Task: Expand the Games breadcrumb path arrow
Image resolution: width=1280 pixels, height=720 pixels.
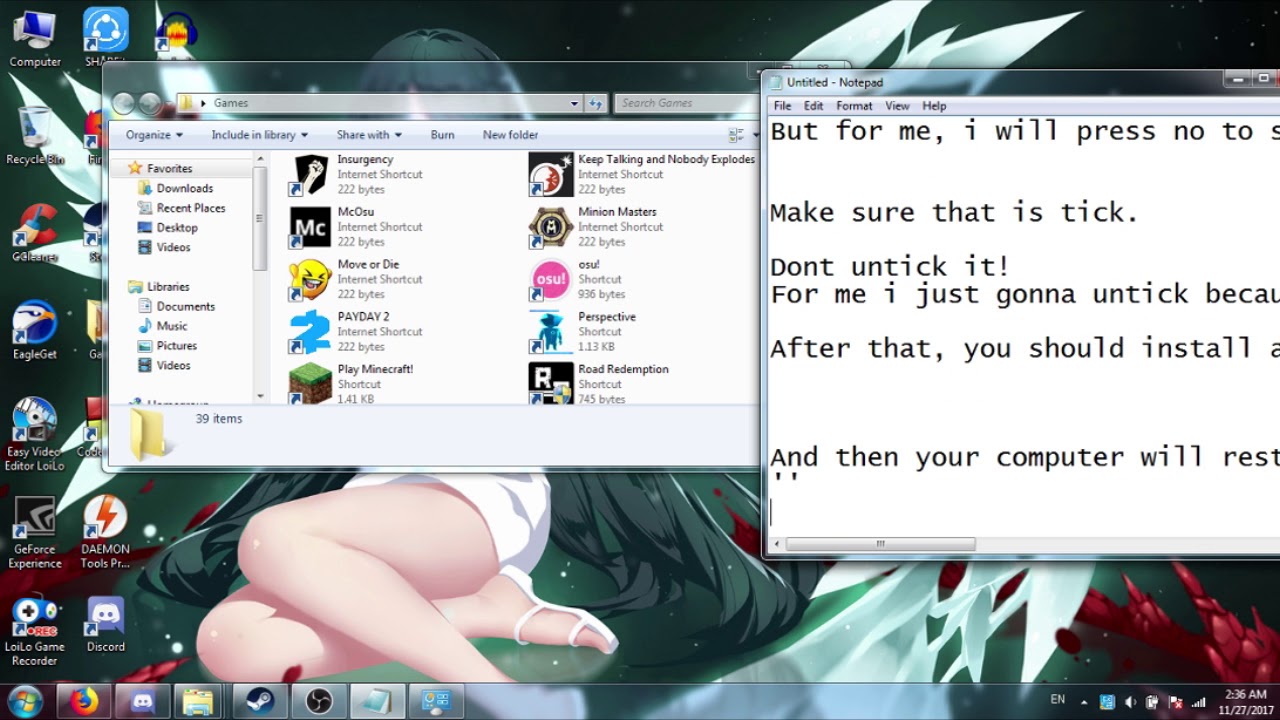Action: [204, 103]
